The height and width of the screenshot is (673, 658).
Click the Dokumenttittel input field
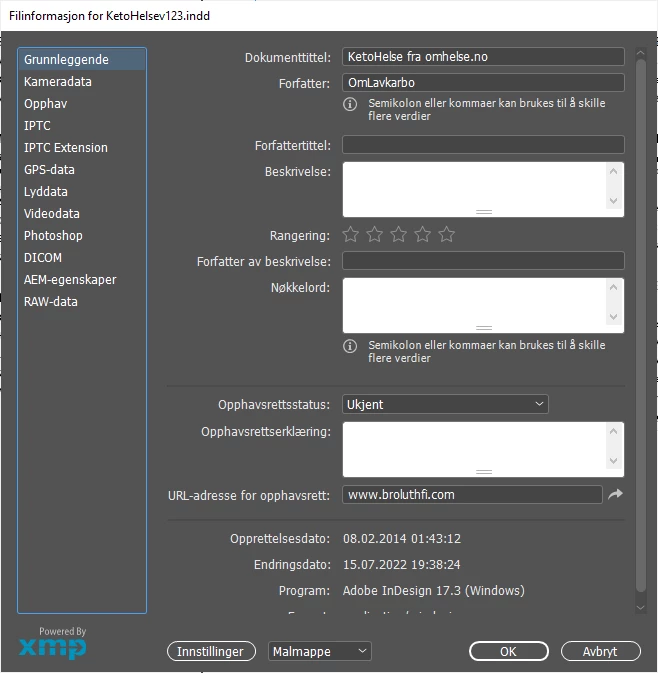pyautogui.click(x=483, y=57)
